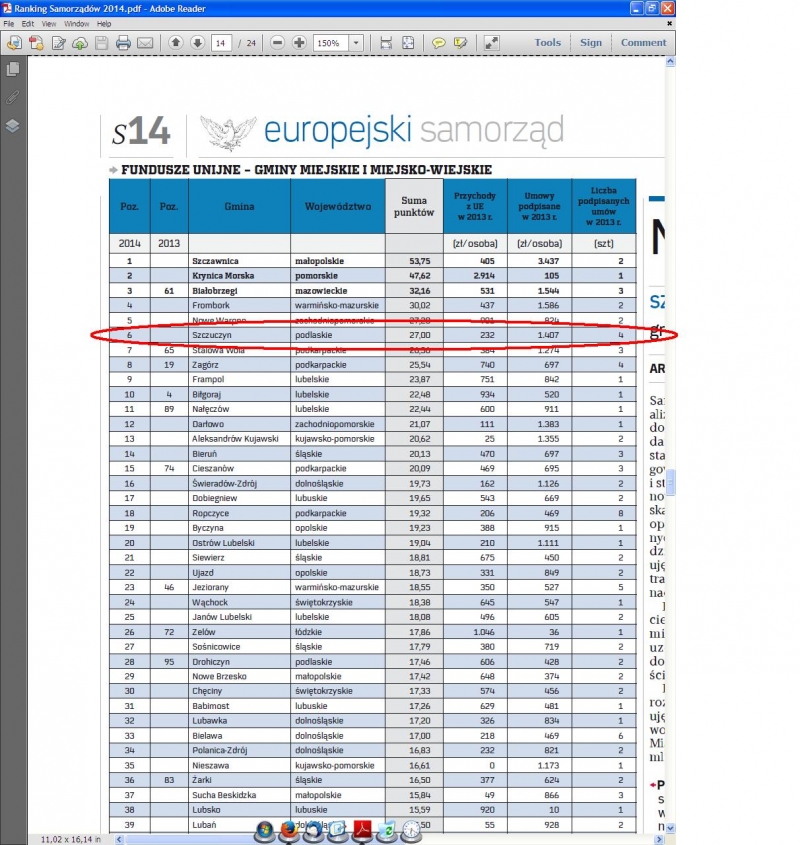800x845 pixels.
Task: Close the document with the menu-bar X
Action: click(x=670, y=24)
